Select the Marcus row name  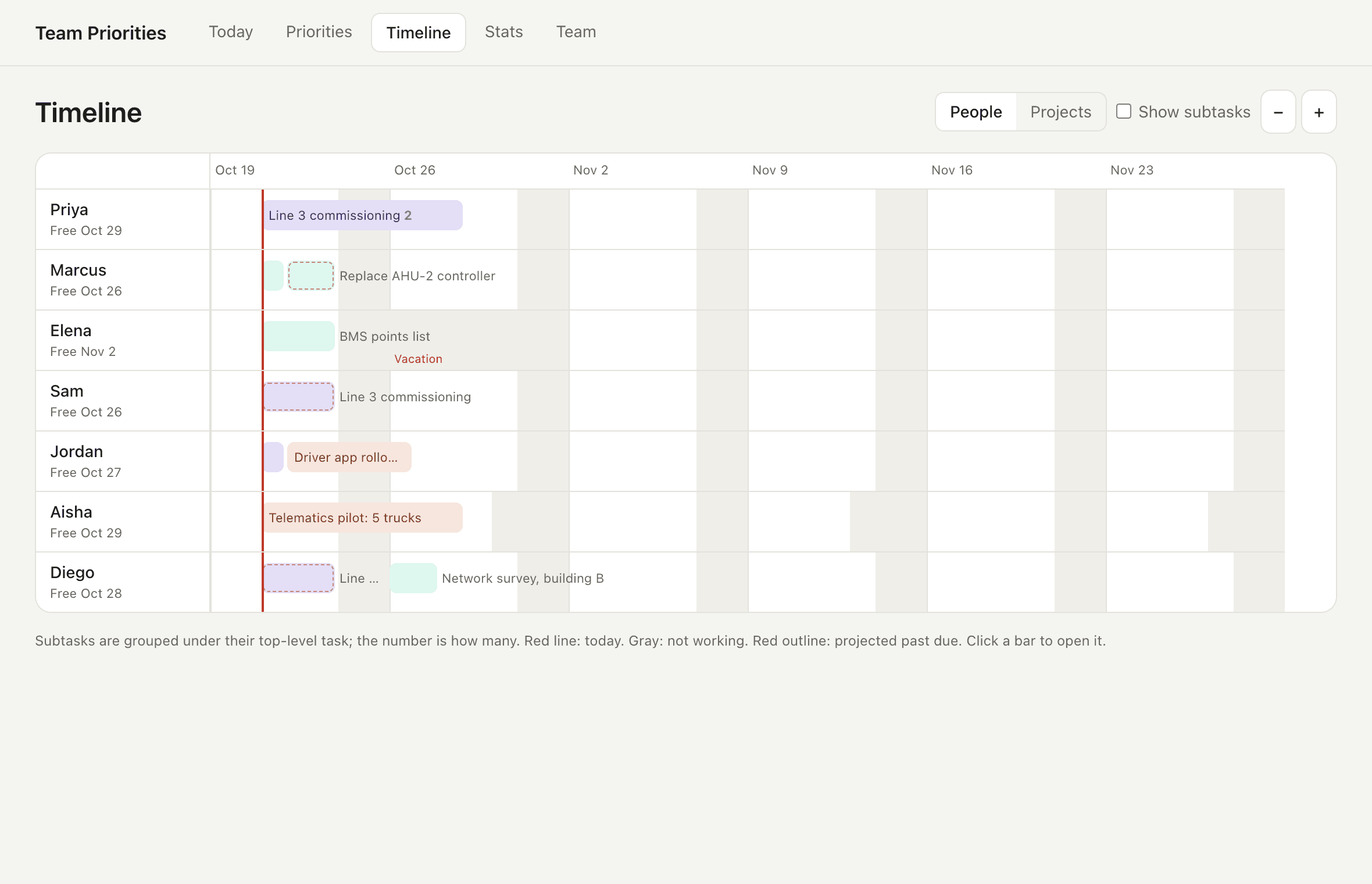[78, 270]
